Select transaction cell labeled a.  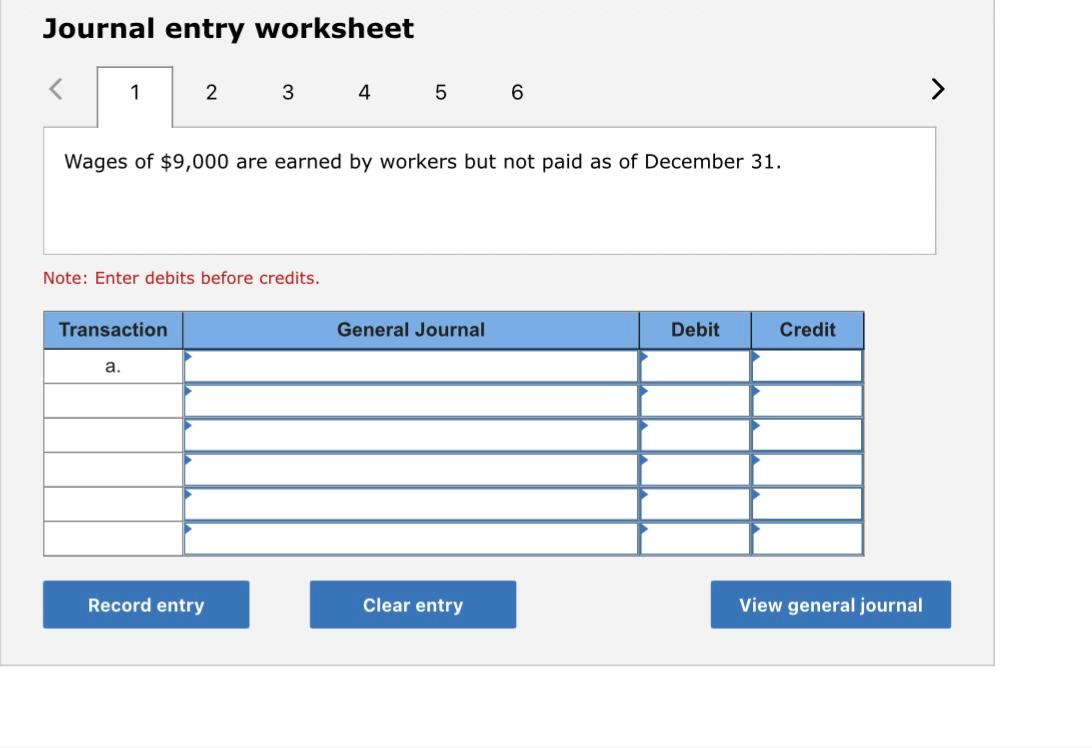[112, 365]
